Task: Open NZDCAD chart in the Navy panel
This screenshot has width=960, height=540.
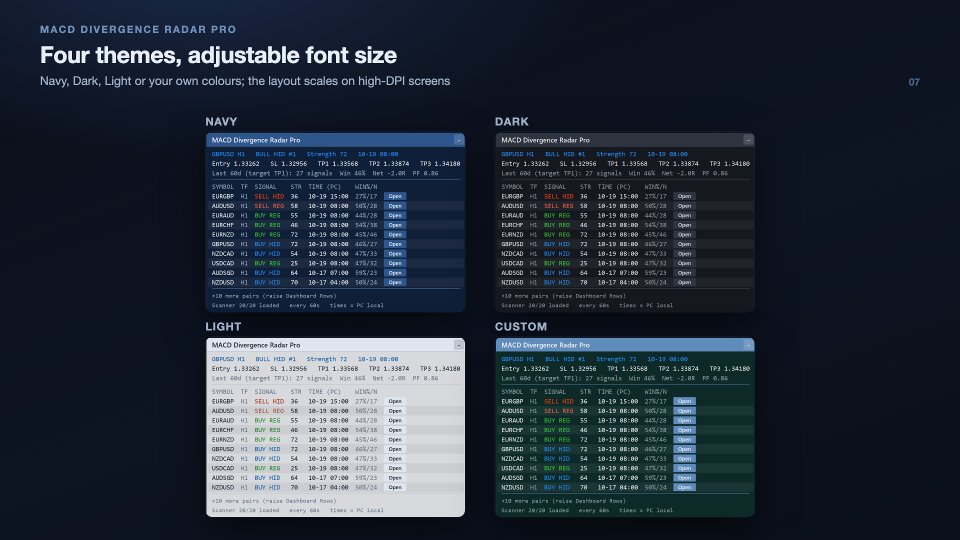Action: pyautogui.click(x=395, y=253)
